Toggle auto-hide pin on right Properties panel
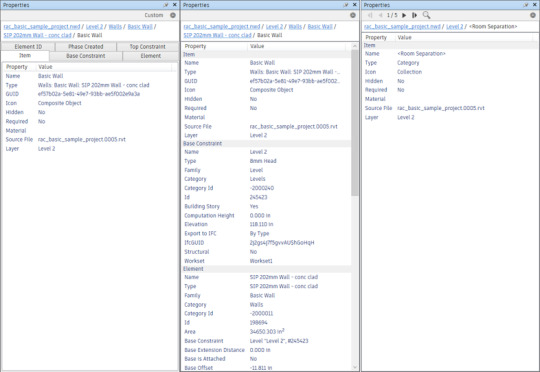 tap(526, 5)
